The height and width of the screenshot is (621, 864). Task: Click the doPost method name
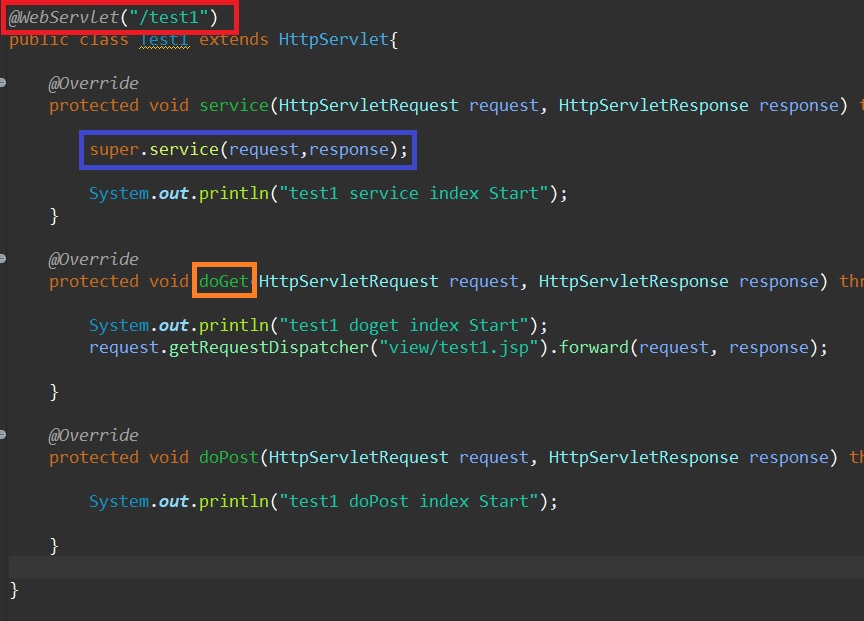pos(229,457)
